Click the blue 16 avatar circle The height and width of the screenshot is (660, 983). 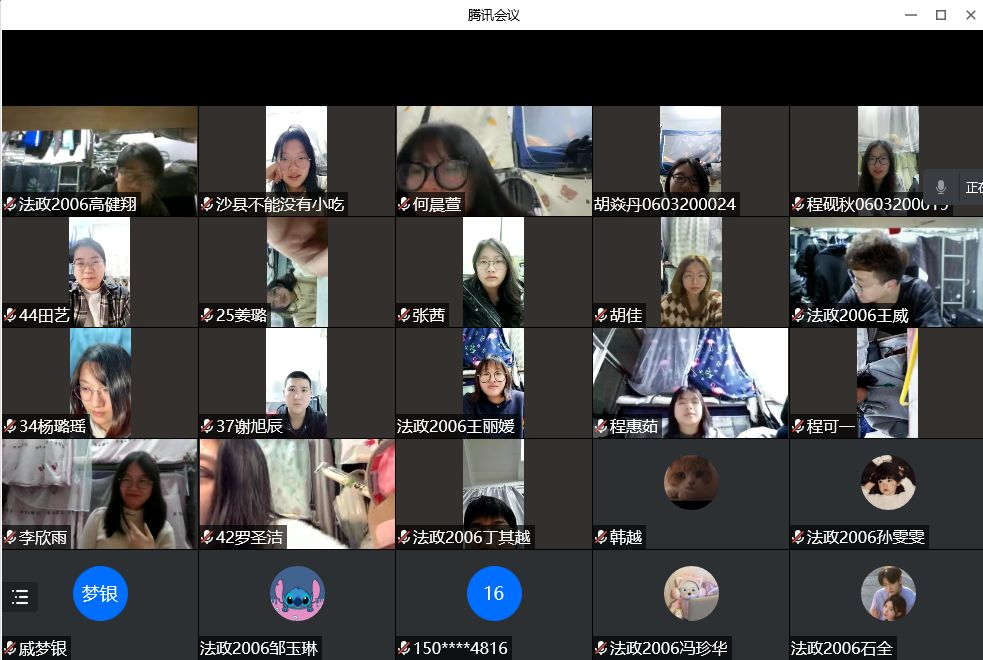(x=494, y=594)
